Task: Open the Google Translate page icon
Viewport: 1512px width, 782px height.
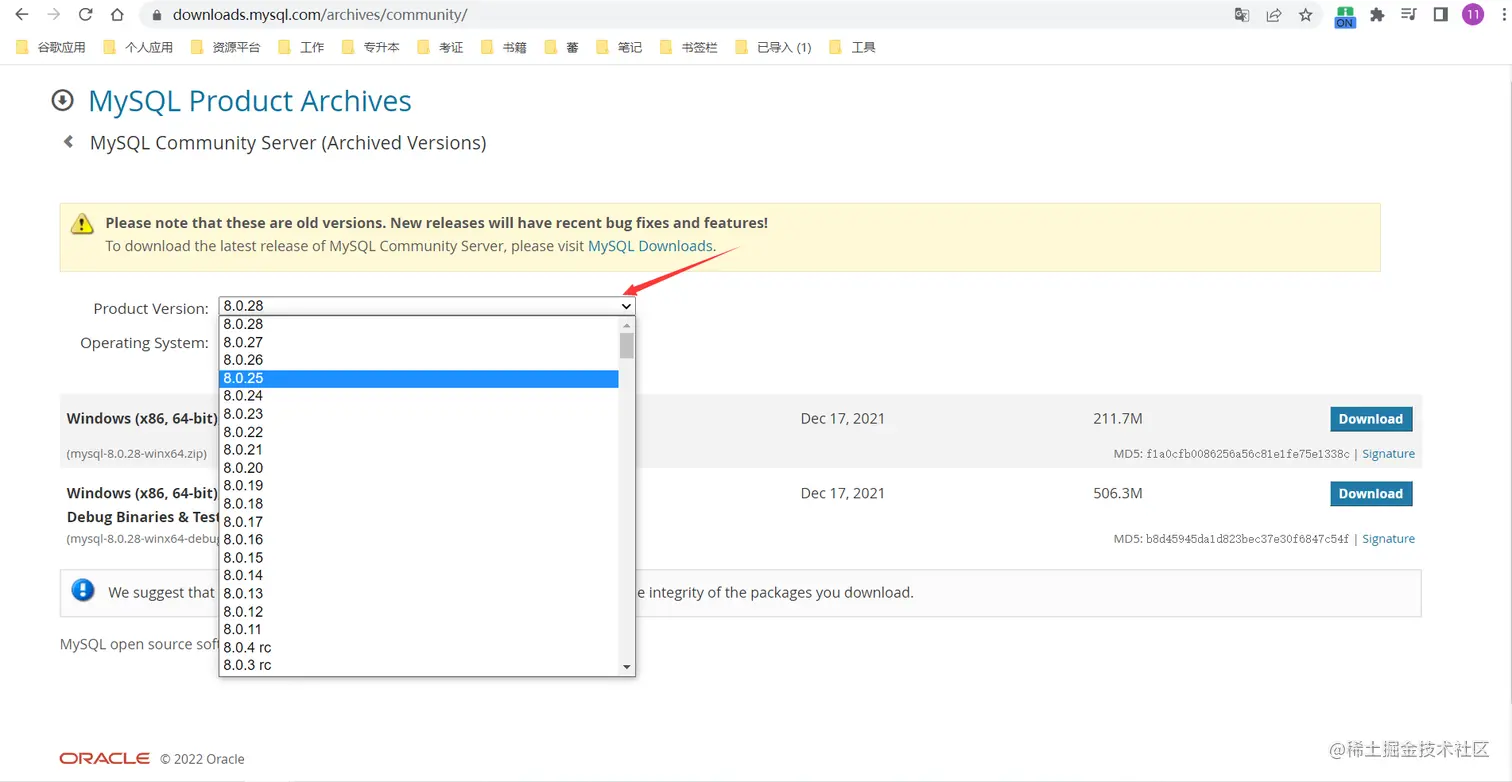Action: coord(1242,15)
